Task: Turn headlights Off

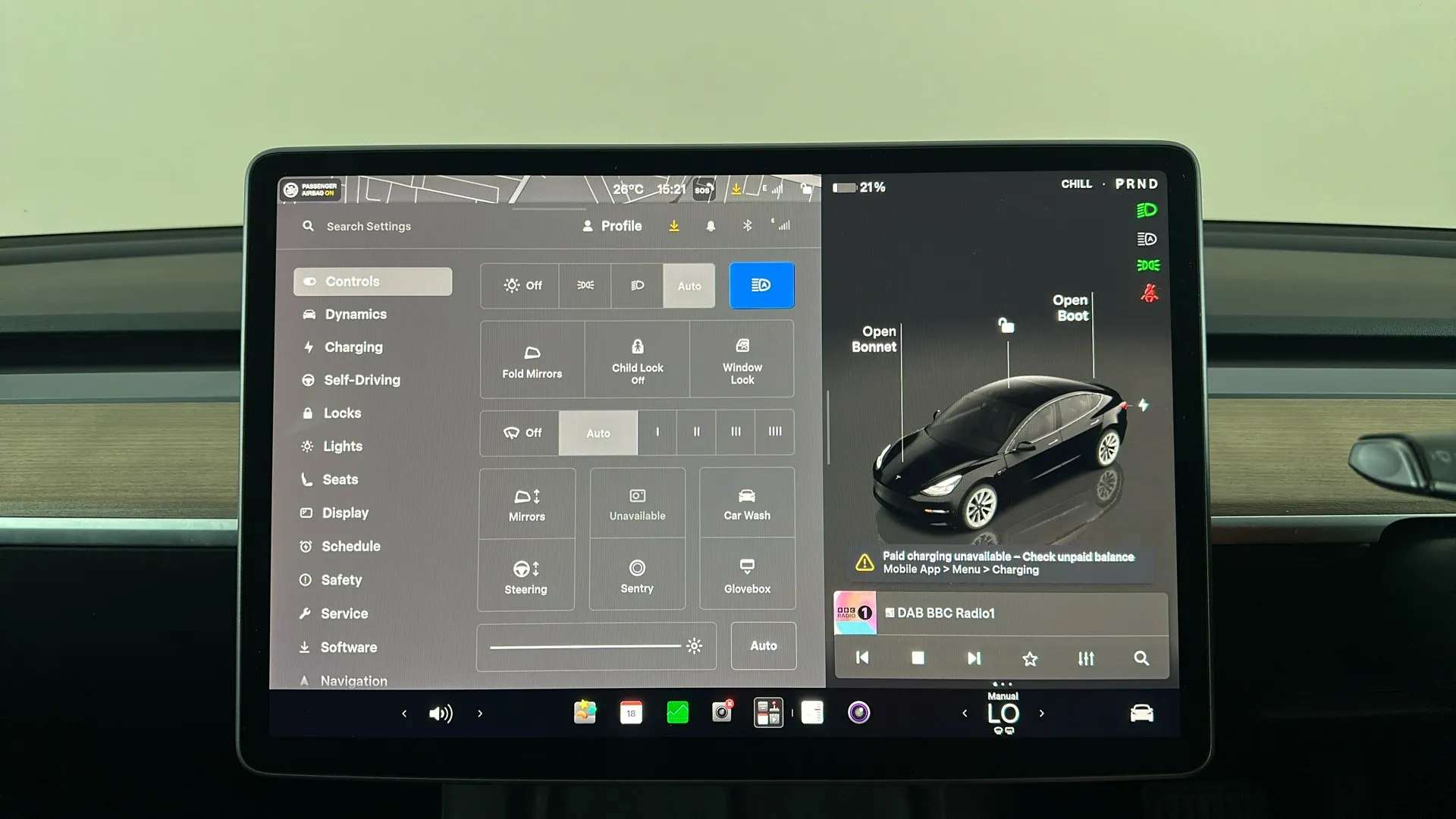Action: tap(520, 286)
